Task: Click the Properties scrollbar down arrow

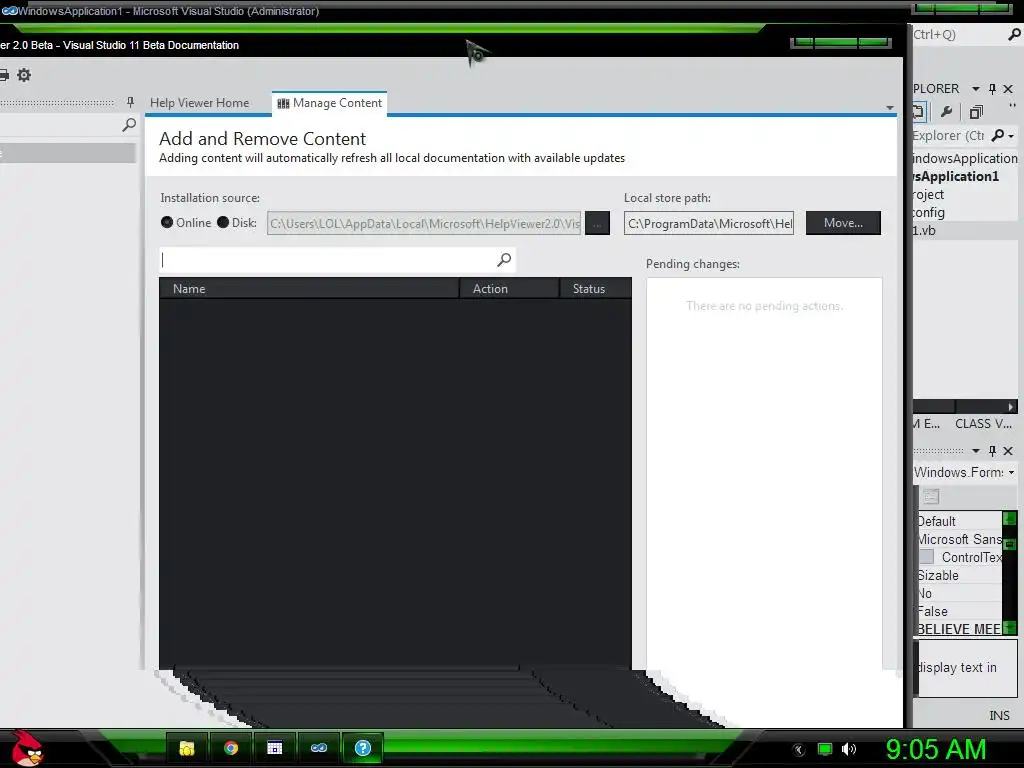Action: [1010, 628]
